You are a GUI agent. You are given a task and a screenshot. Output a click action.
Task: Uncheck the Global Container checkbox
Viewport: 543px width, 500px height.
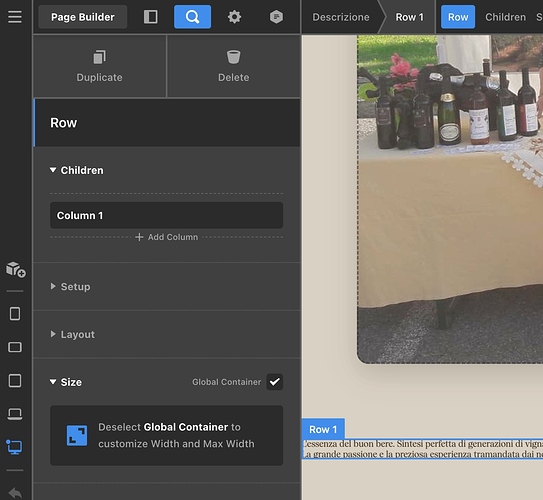click(x=275, y=382)
